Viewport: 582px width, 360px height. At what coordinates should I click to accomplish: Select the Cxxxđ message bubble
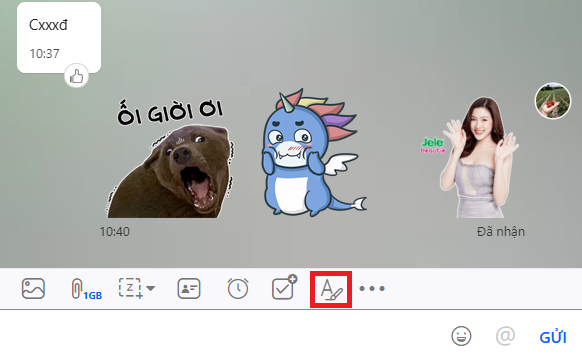[59, 37]
